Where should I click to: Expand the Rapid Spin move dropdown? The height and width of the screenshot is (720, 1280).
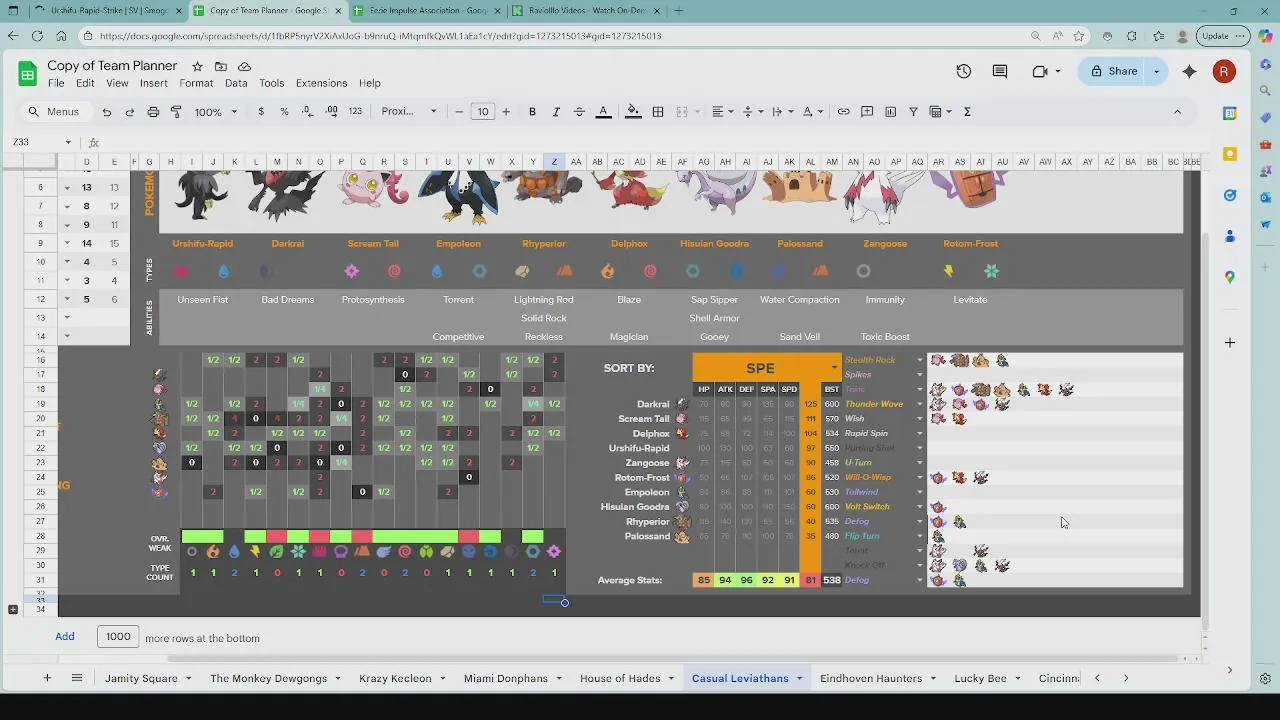[919, 433]
